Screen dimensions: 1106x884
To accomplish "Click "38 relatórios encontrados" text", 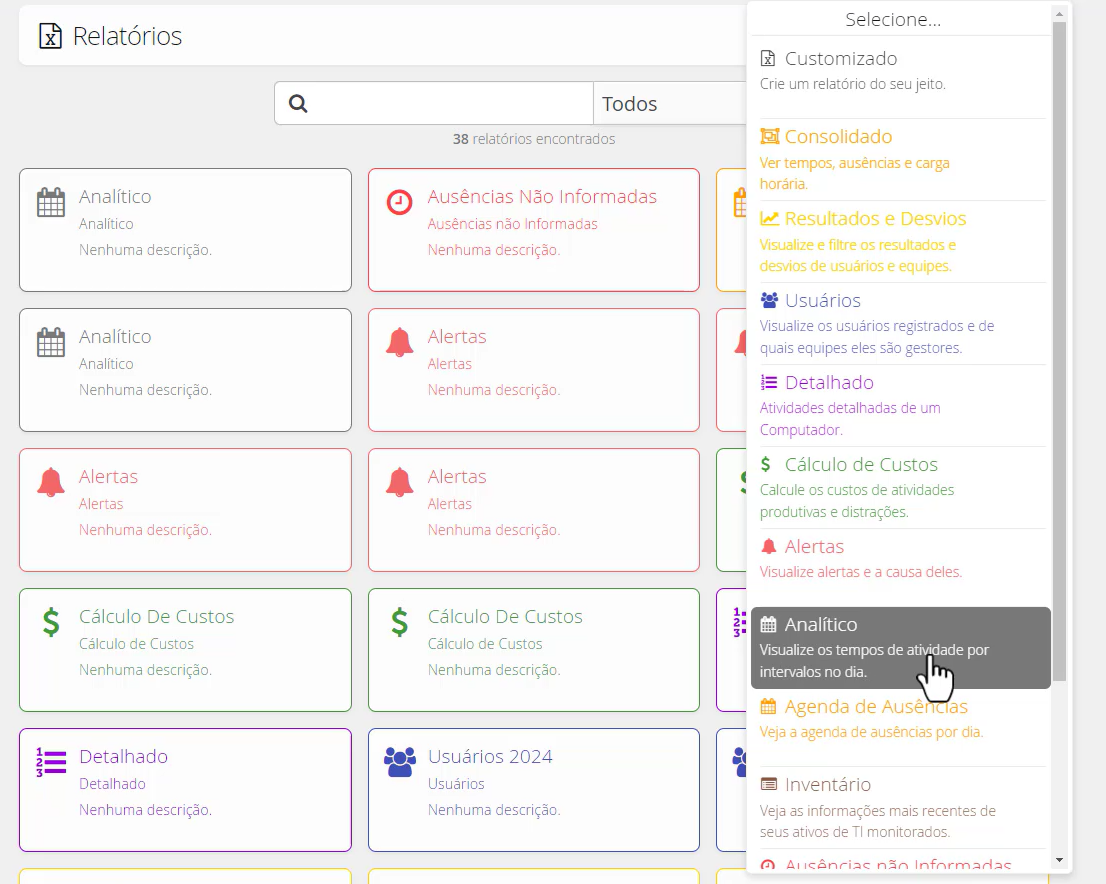I will coord(534,139).
